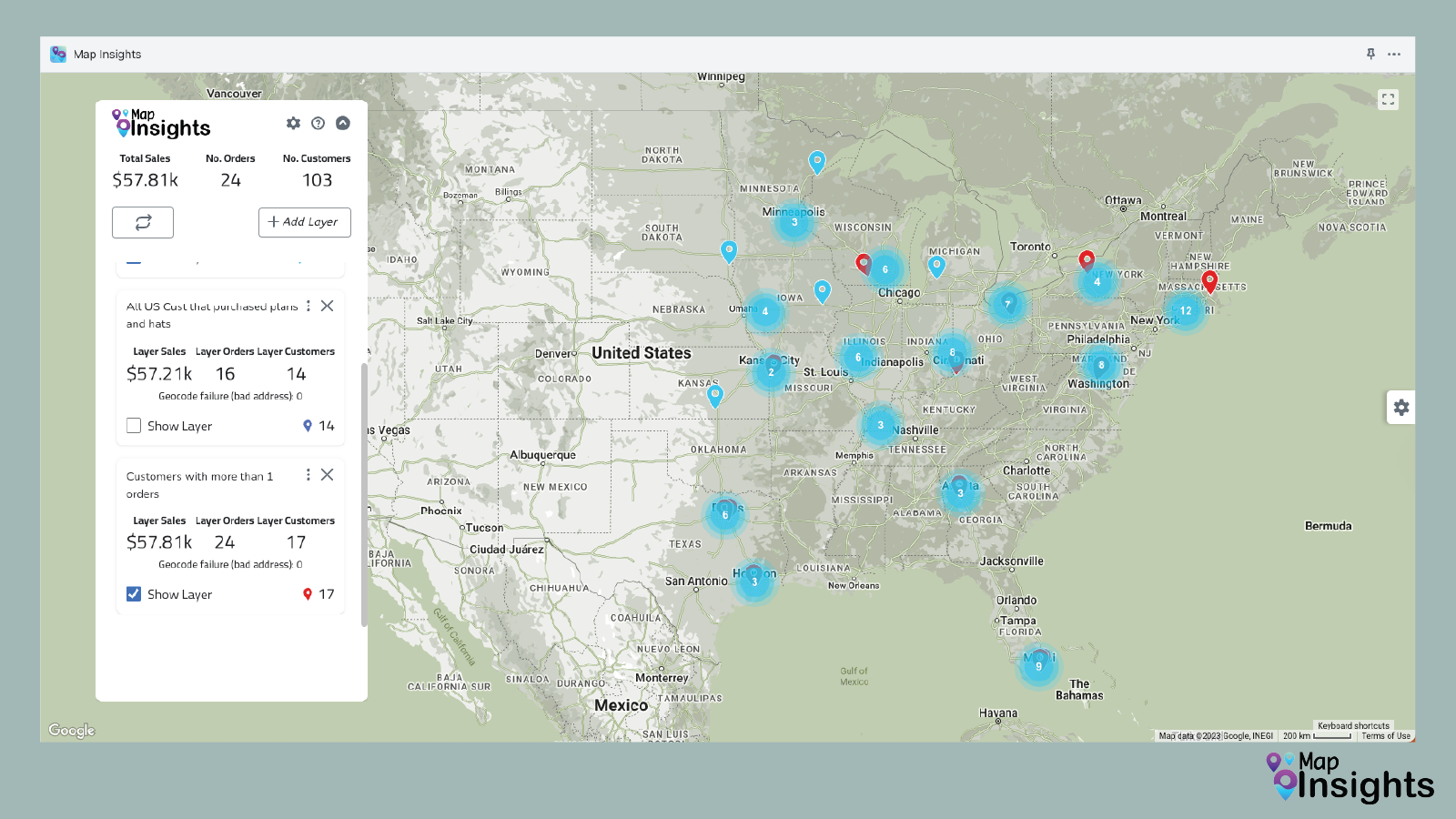Click the No. Orders value 24

[x=231, y=180]
